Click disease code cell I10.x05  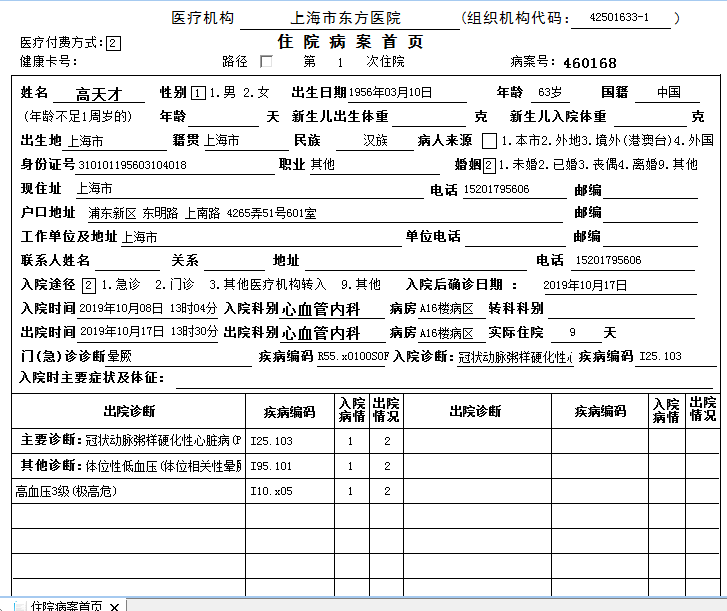click(x=290, y=491)
